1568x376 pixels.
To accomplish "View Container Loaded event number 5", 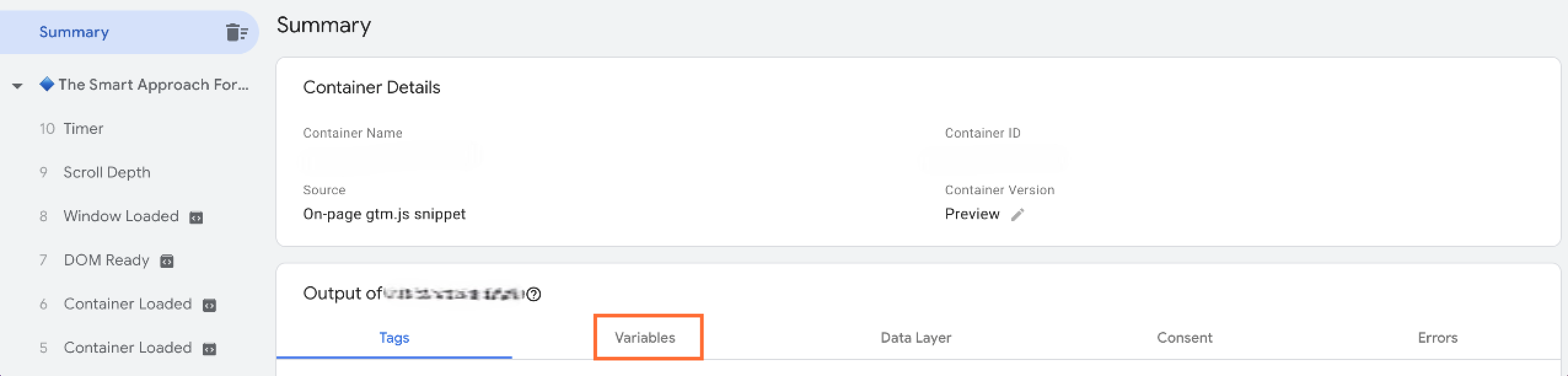I will pos(128,348).
